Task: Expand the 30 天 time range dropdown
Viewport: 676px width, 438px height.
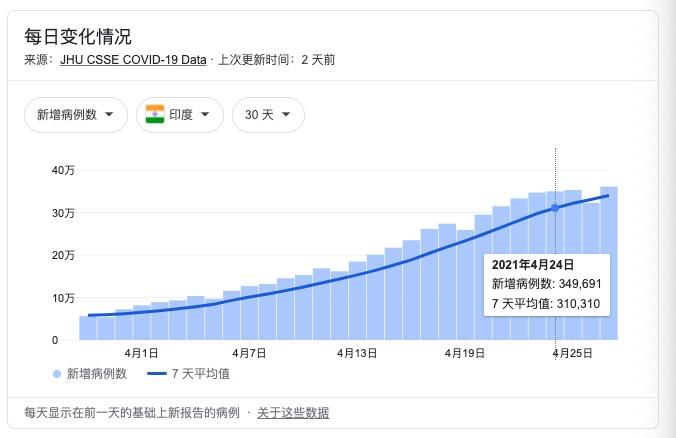Action: click(x=268, y=115)
